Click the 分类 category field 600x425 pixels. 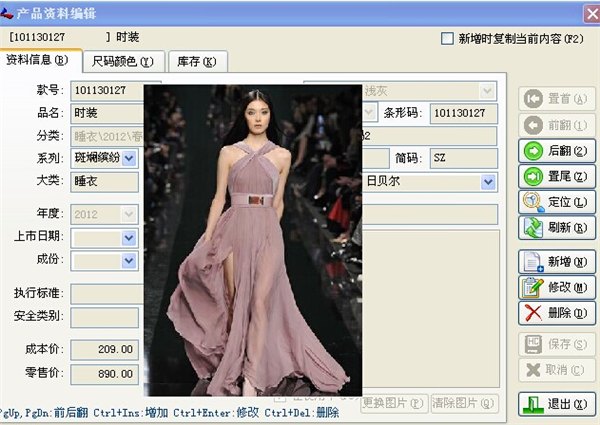tap(107, 136)
